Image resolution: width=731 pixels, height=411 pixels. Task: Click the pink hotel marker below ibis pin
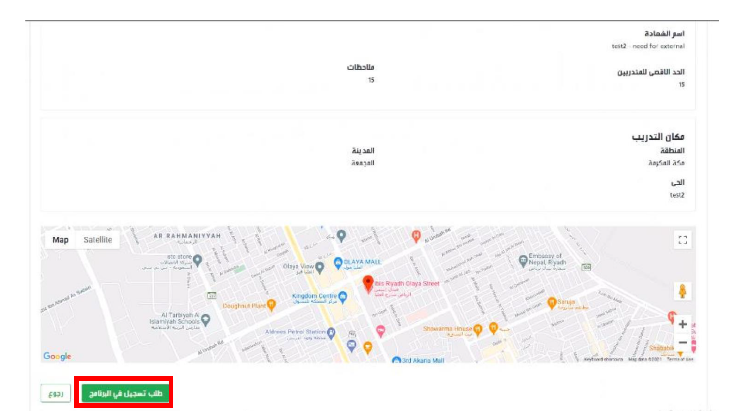380,331
